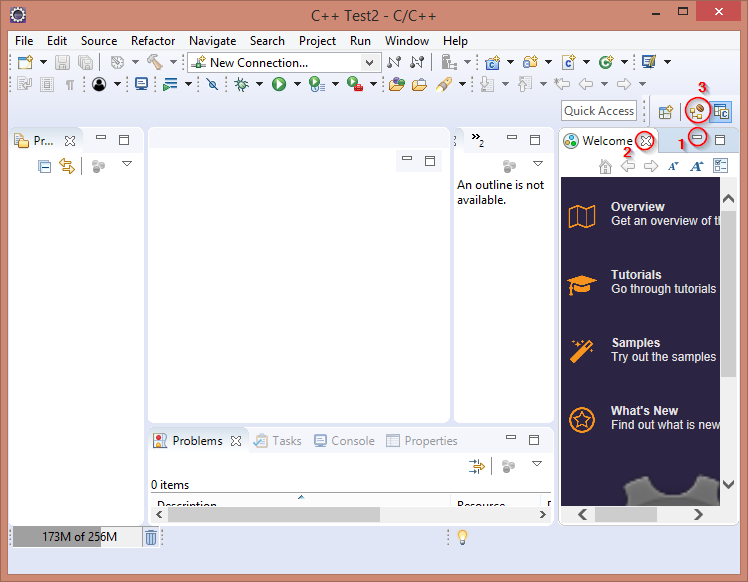This screenshot has width=748, height=582.
Task: Toggle Link with Editor in Project Explorer
Action: coord(67,166)
